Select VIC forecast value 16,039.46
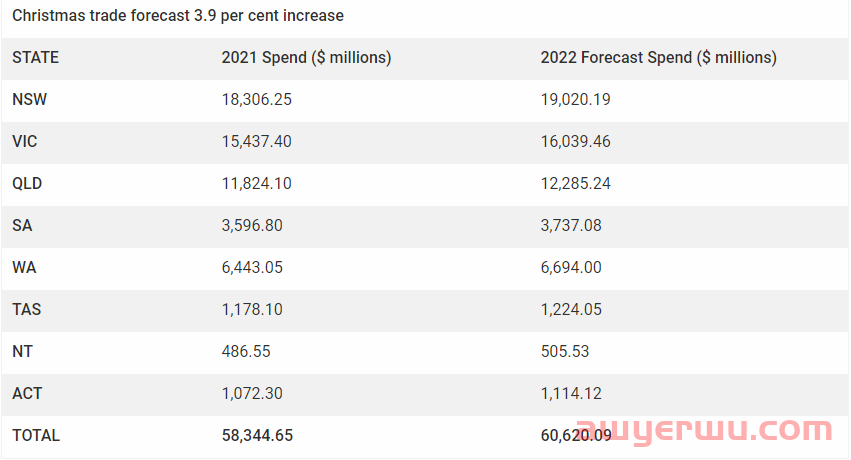This screenshot has height=460, width=851. point(575,142)
